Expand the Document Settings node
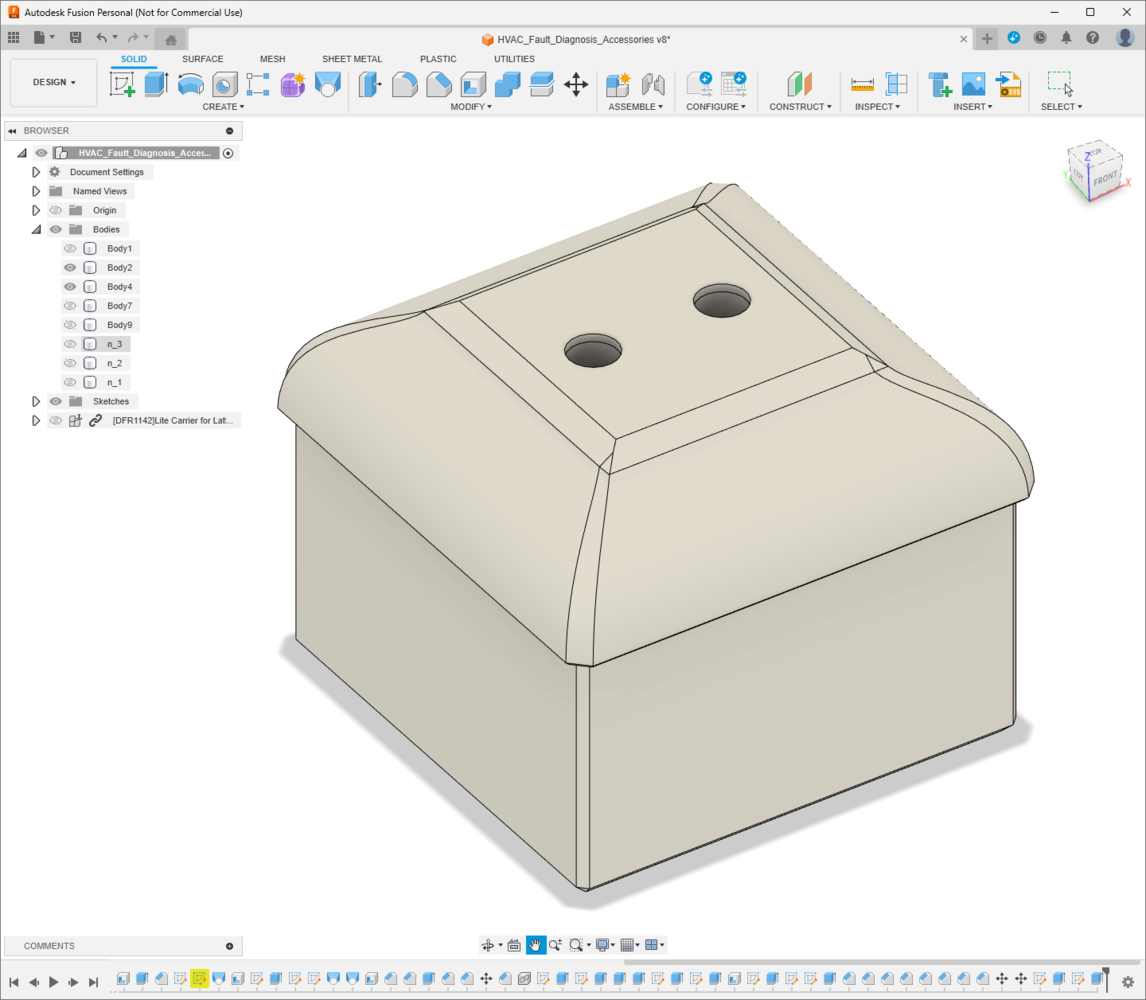The height and width of the screenshot is (1000, 1146). click(x=36, y=172)
